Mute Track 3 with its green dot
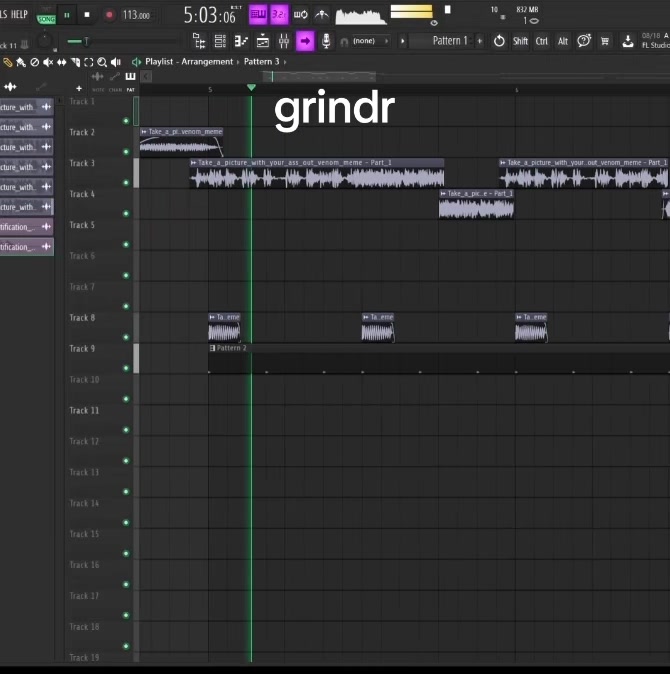The image size is (670, 674). (126, 183)
